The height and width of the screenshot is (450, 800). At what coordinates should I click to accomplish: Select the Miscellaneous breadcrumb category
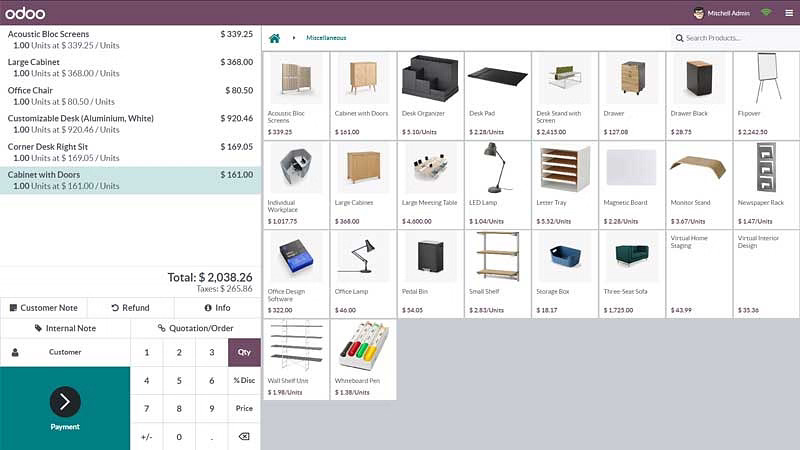click(326, 38)
